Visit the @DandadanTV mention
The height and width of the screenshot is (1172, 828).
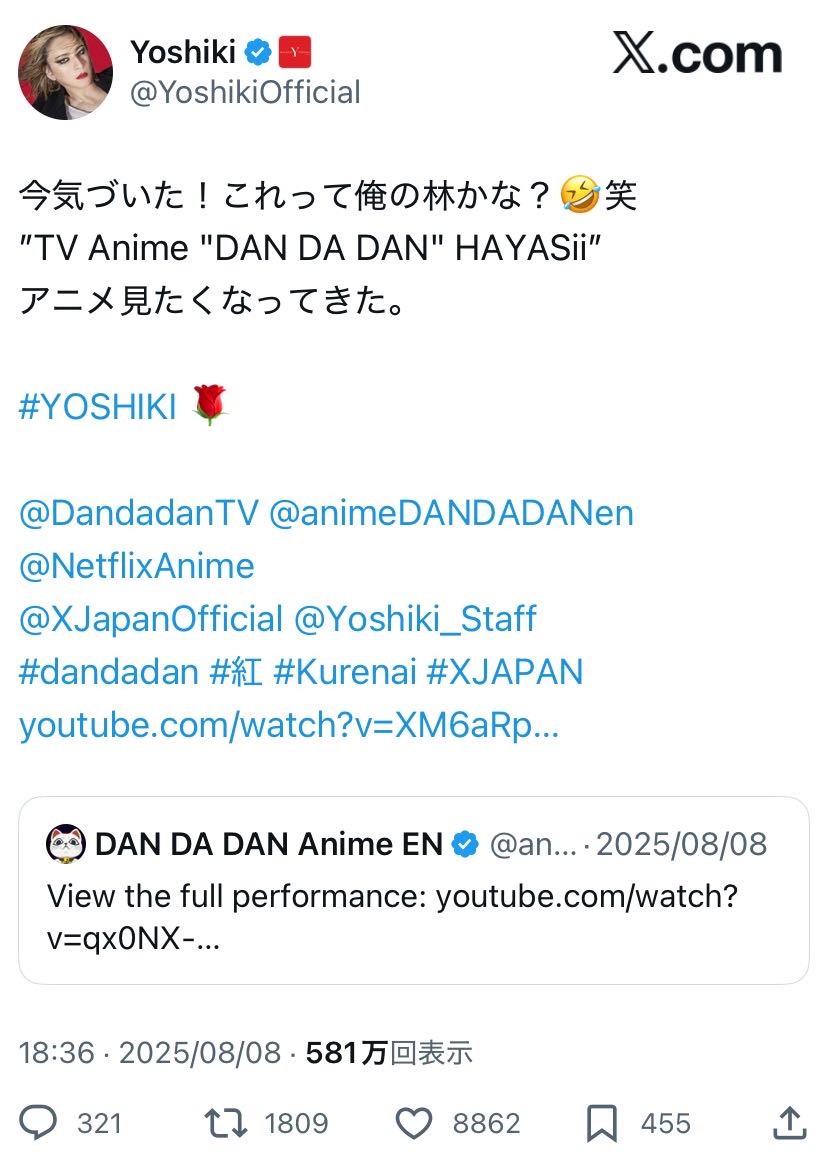click(138, 513)
